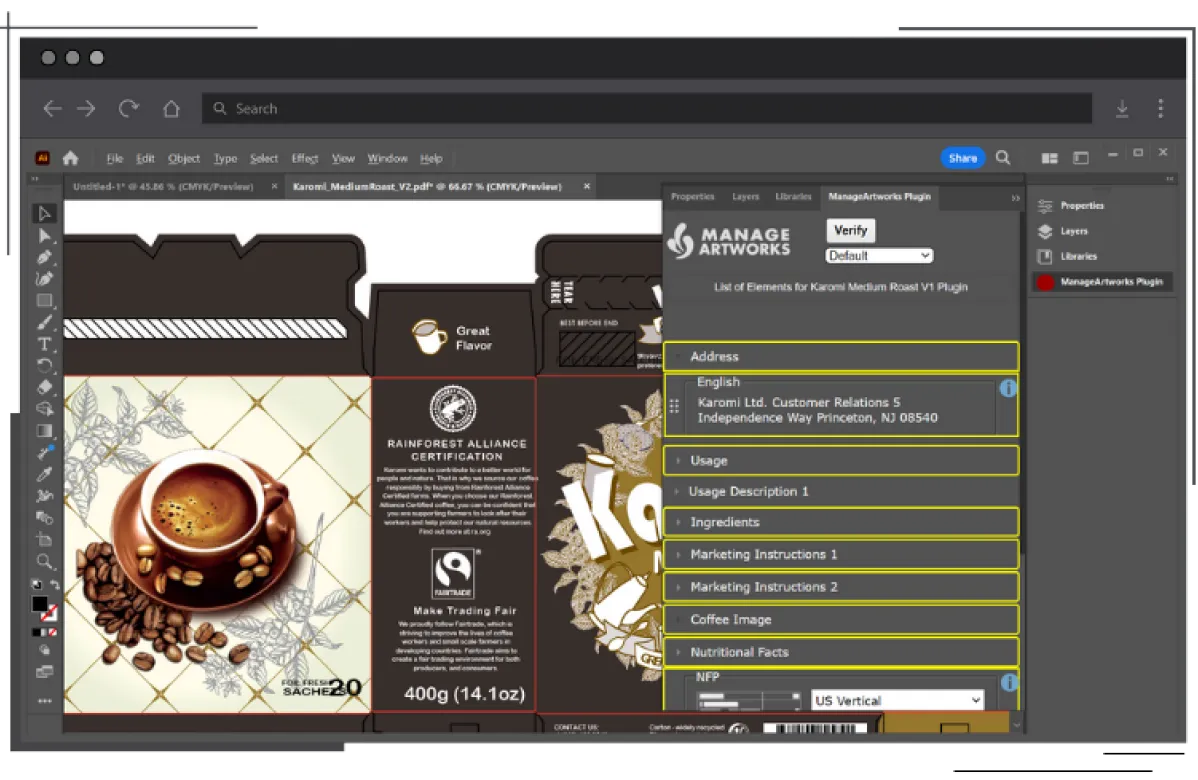Select the Rotate tool

(44, 365)
